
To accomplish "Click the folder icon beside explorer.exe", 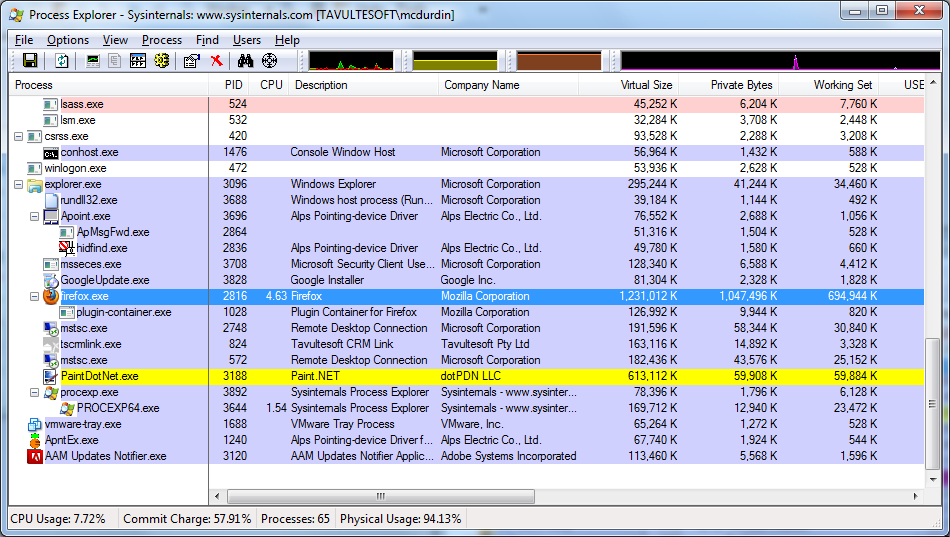I will [x=35, y=184].
